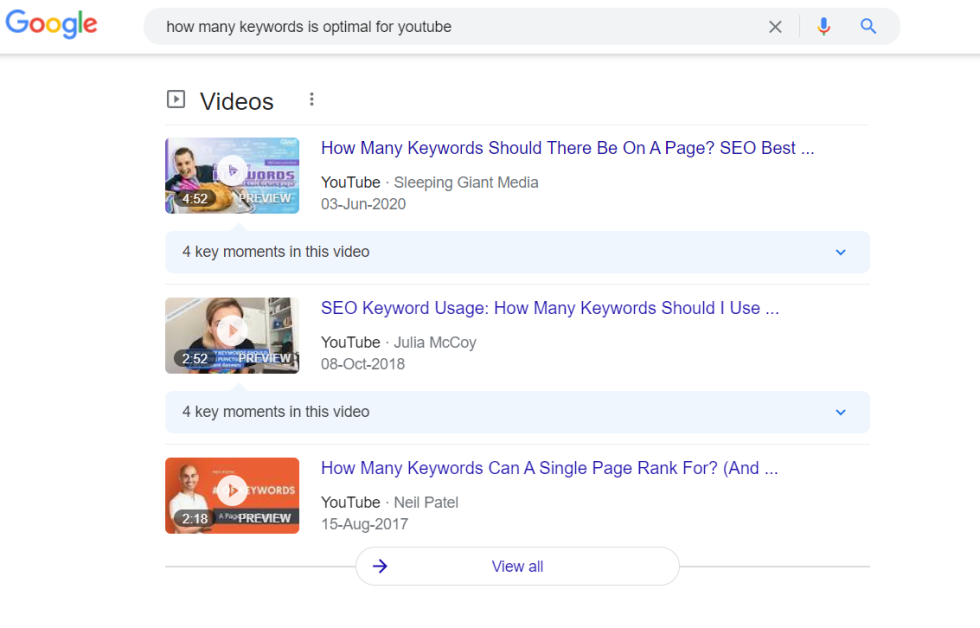Click the 4:52 duration badge on the thumbnail
This screenshot has height=628, width=980.
pyautogui.click(x=194, y=199)
